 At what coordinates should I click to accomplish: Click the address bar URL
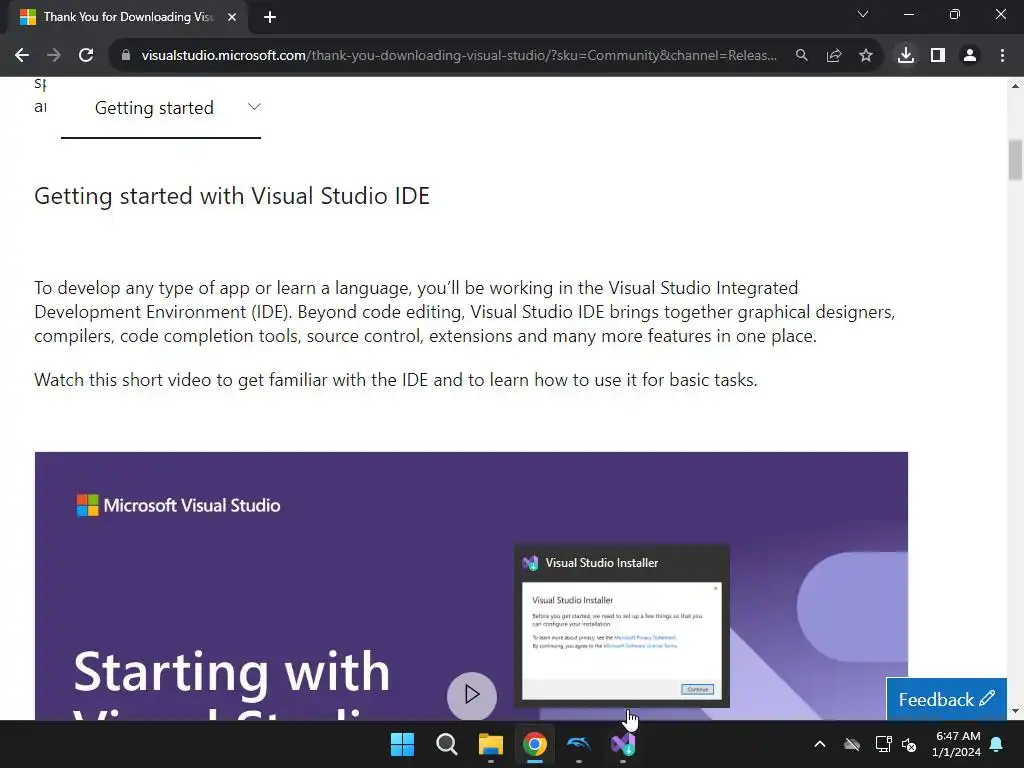(458, 56)
